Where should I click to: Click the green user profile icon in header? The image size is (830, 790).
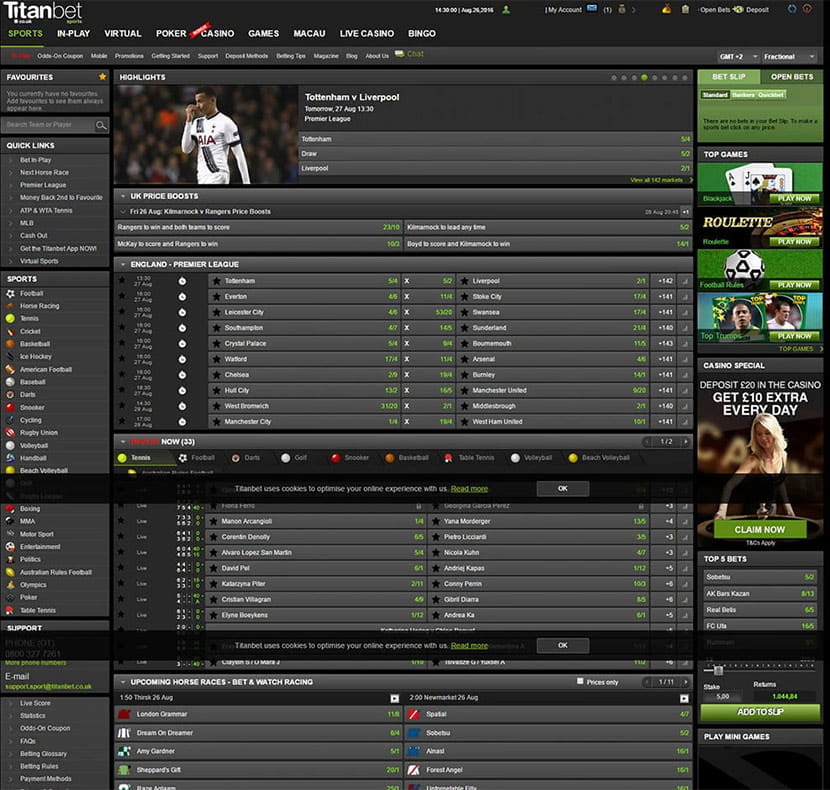click(x=506, y=10)
